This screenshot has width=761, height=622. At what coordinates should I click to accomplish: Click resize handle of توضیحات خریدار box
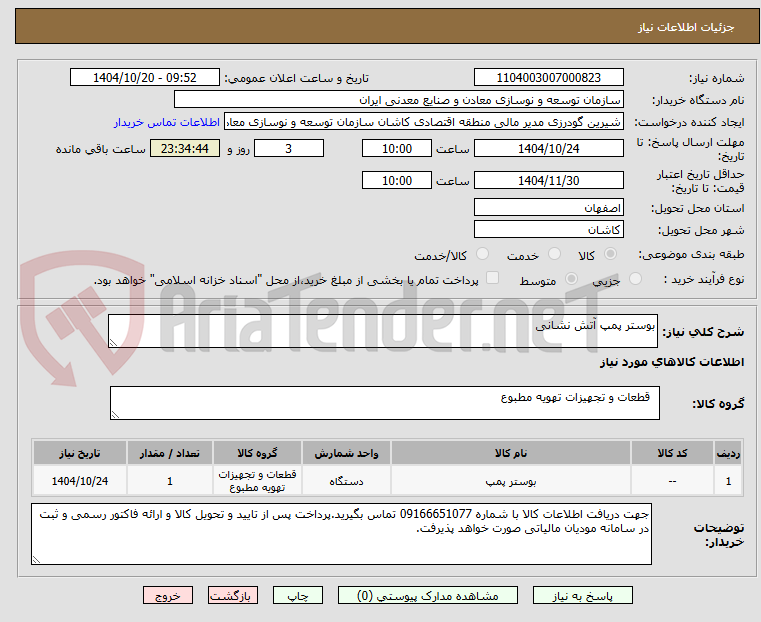[36, 559]
